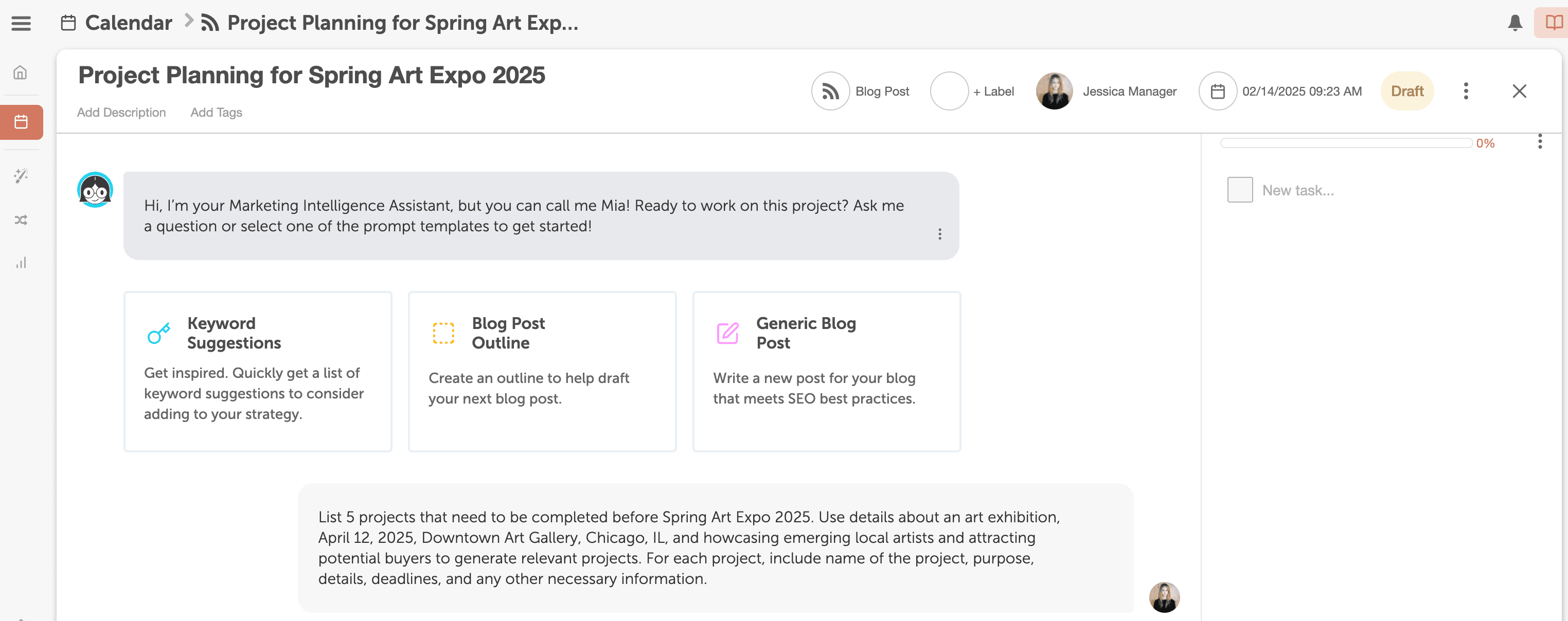Open the Calendar navigation icon
Image resolution: width=1568 pixels, height=621 pixels.
(x=24, y=122)
